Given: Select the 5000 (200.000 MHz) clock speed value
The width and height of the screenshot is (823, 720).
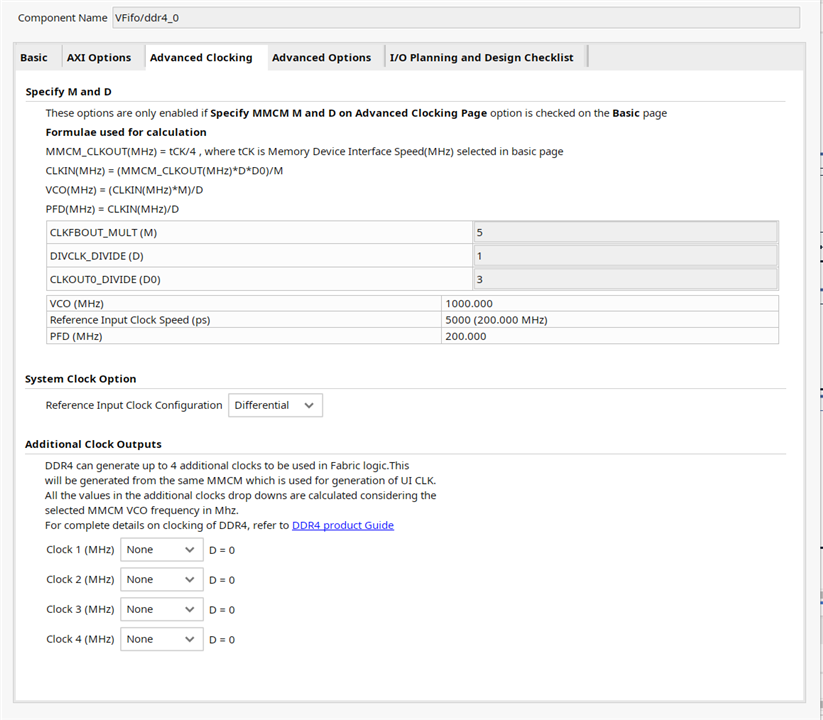Looking at the screenshot, I should point(496,320).
